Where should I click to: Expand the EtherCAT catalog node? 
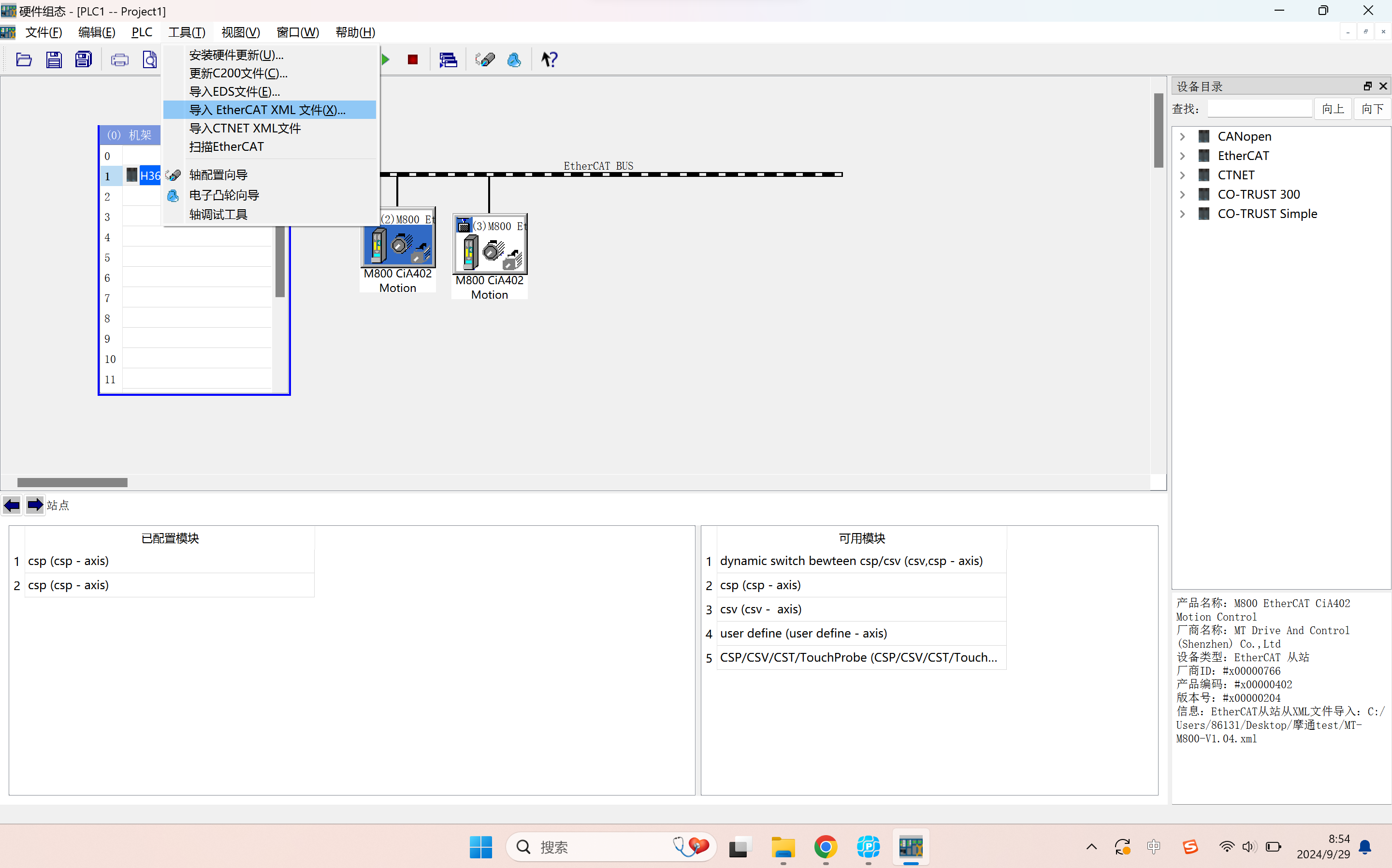pos(1183,156)
